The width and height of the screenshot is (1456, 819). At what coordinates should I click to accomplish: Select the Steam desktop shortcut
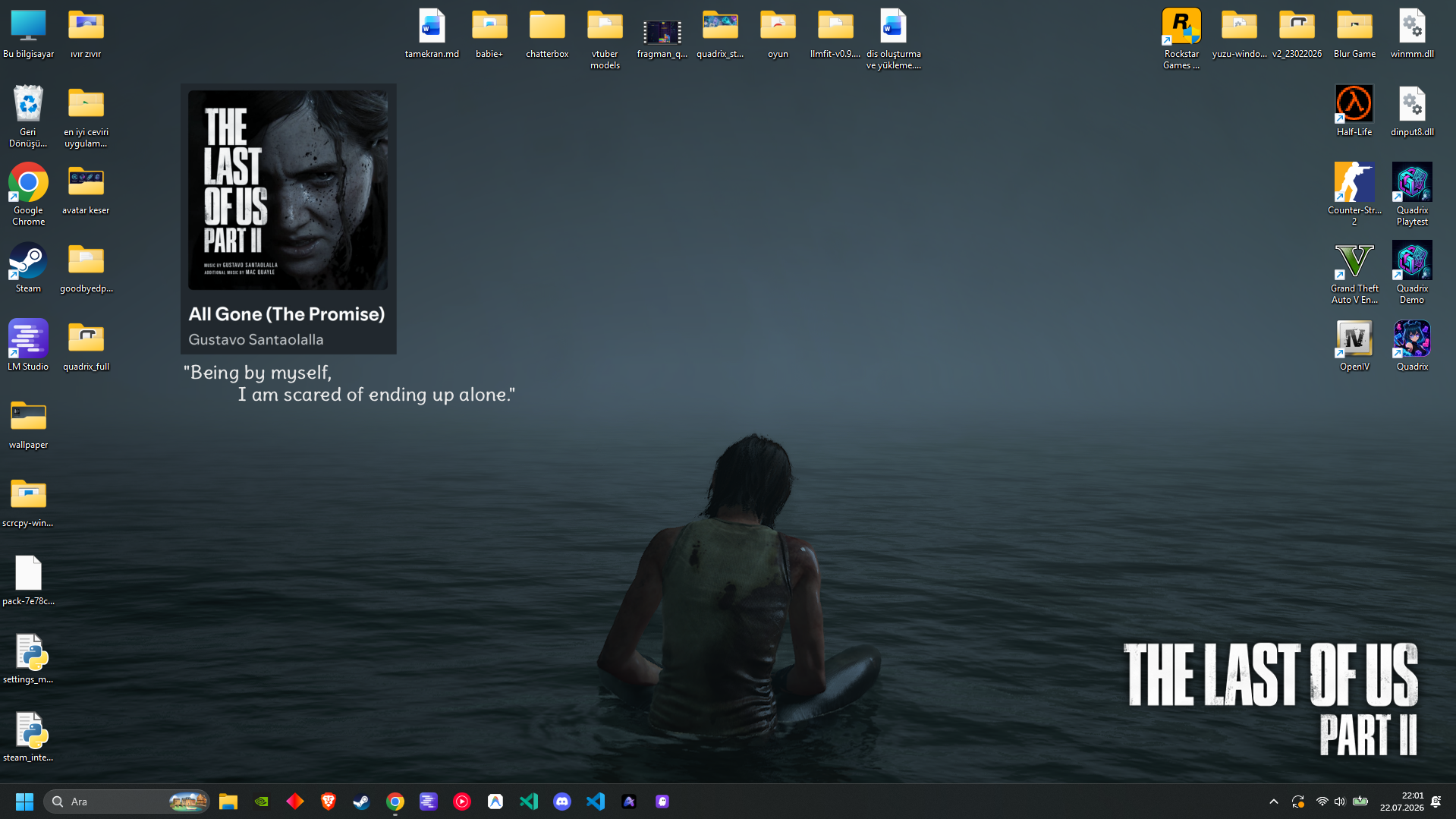tap(28, 267)
